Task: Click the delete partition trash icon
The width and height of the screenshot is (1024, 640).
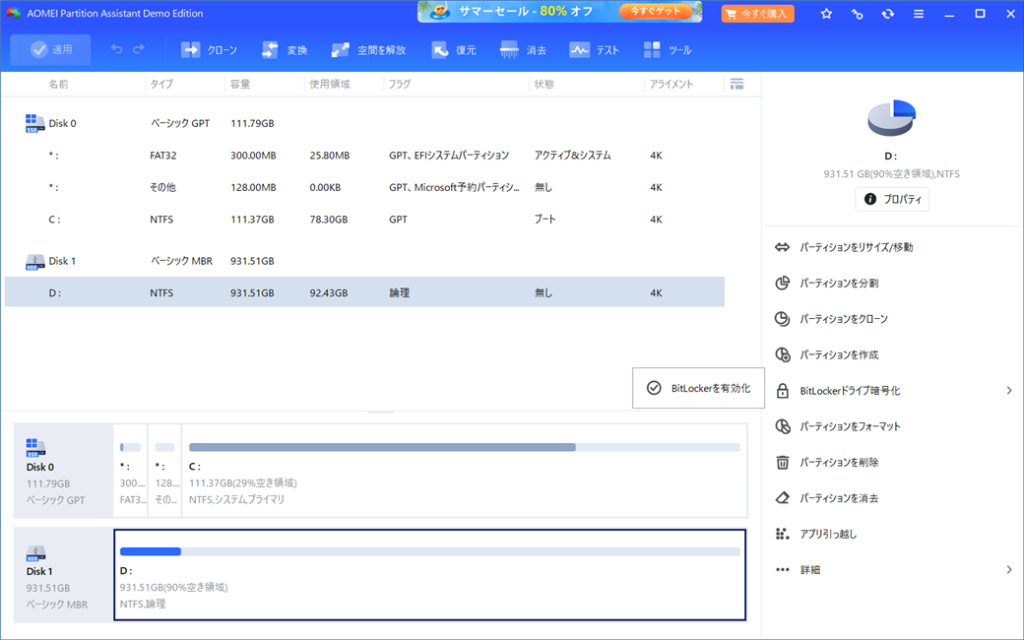Action: point(782,462)
